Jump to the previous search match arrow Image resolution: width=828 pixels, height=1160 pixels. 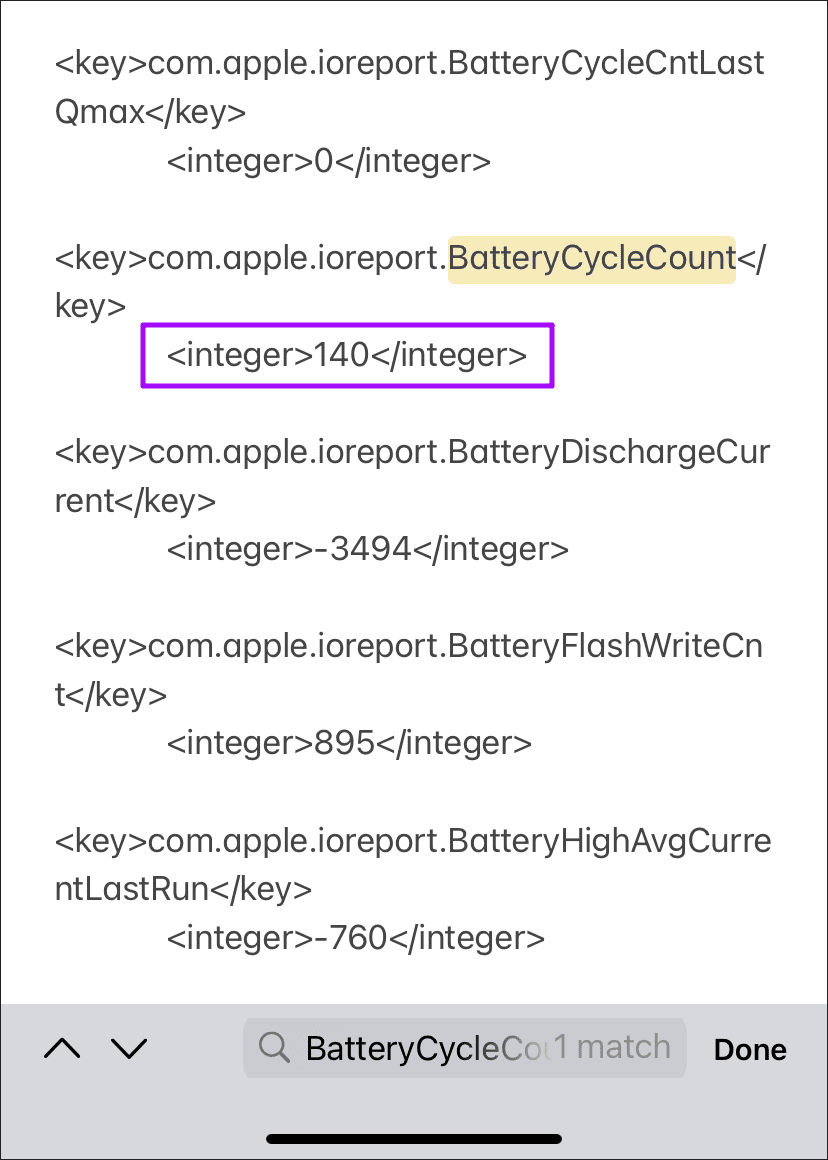pos(63,1048)
